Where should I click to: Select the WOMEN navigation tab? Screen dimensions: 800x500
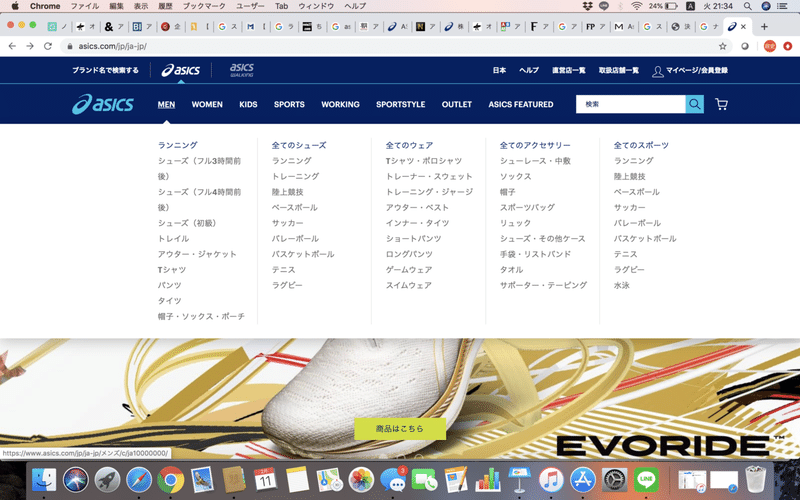click(207, 104)
